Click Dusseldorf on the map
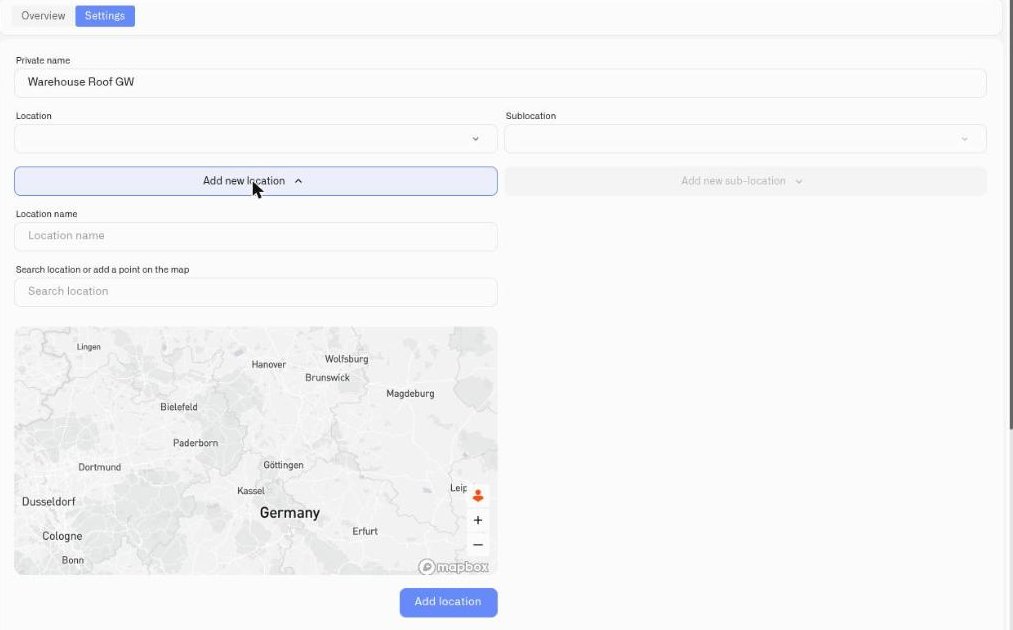Image resolution: width=1013 pixels, height=630 pixels. click(x=48, y=501)
